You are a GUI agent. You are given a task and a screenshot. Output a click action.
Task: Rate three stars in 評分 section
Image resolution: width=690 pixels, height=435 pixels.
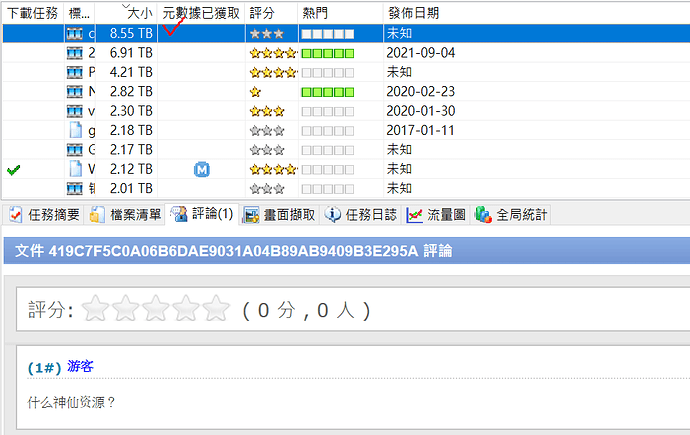(155, 310)
